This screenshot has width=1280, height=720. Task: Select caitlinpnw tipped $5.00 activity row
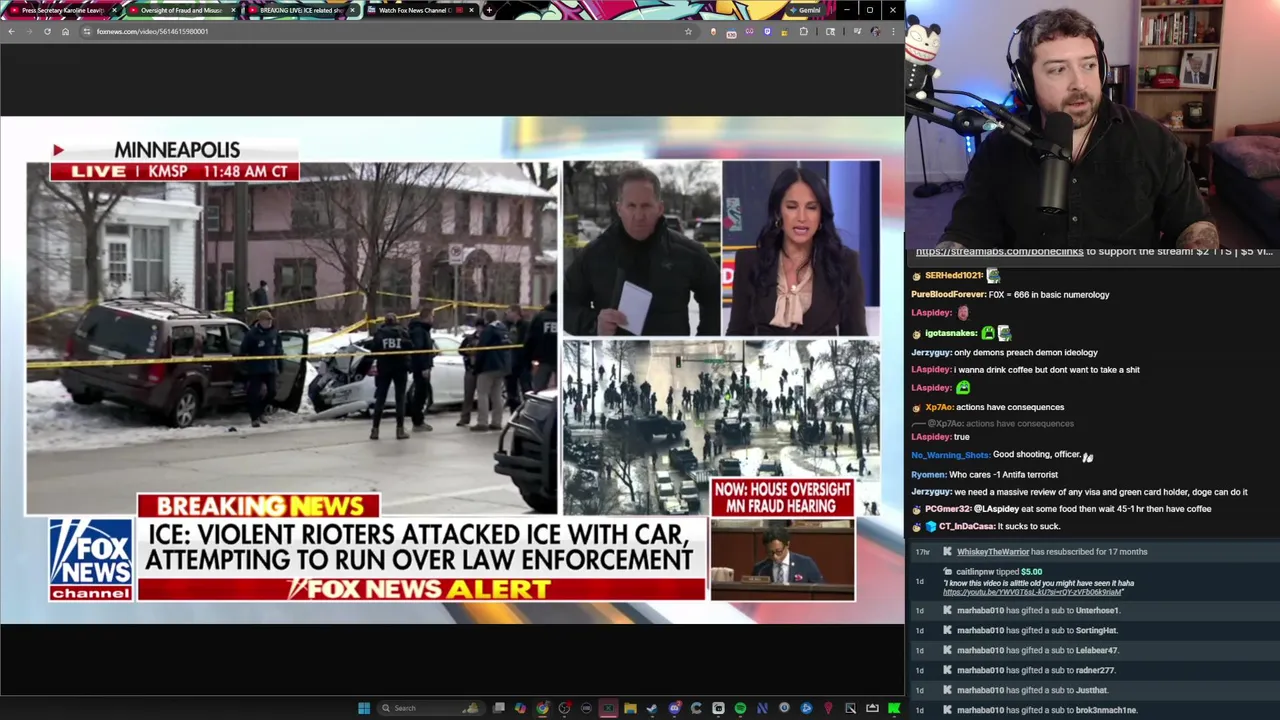pos(1095,581)
